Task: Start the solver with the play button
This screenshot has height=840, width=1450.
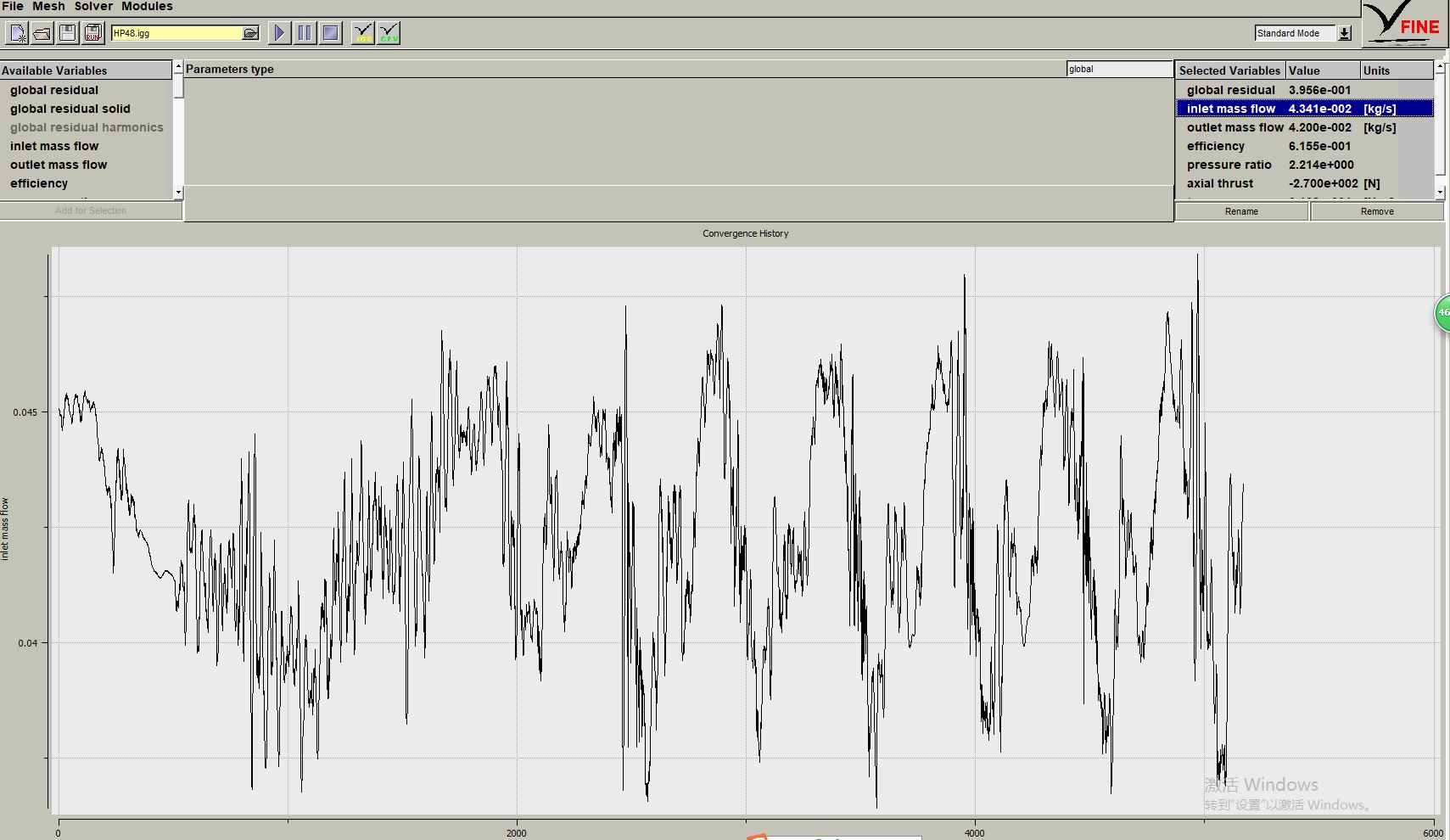Action: pos(278,33)
